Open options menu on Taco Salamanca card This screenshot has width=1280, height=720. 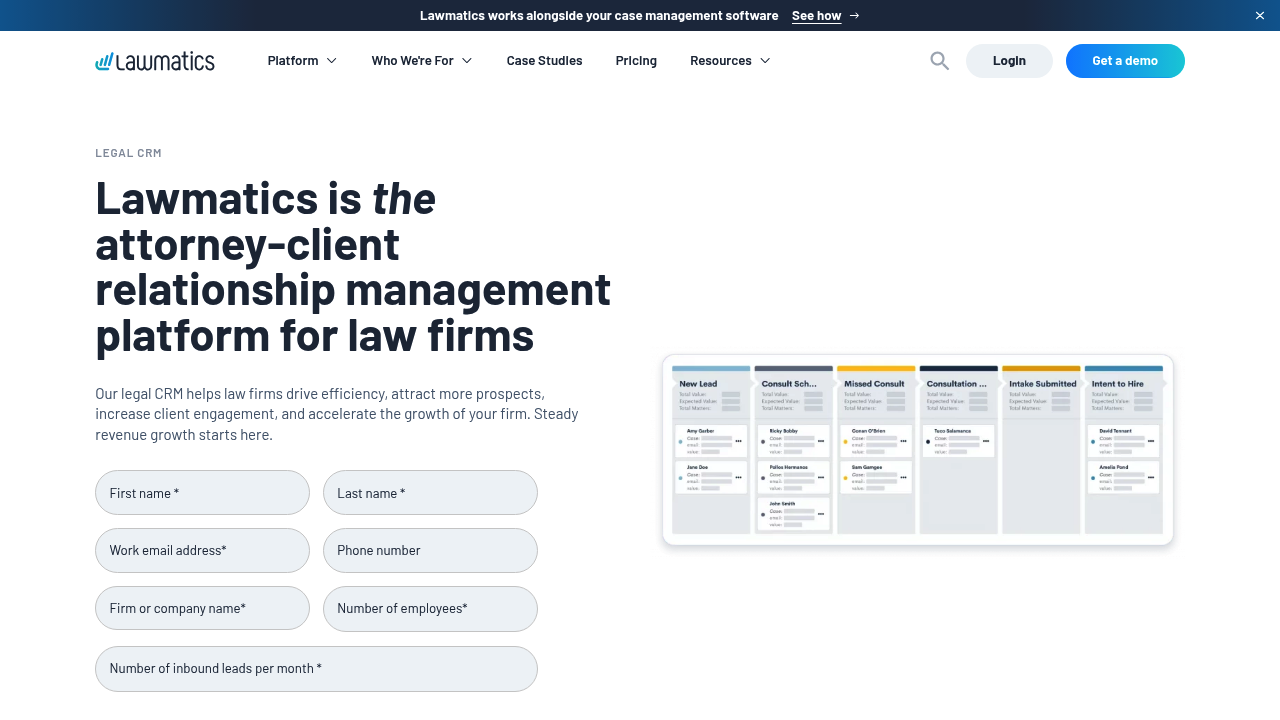pos(986,441)
